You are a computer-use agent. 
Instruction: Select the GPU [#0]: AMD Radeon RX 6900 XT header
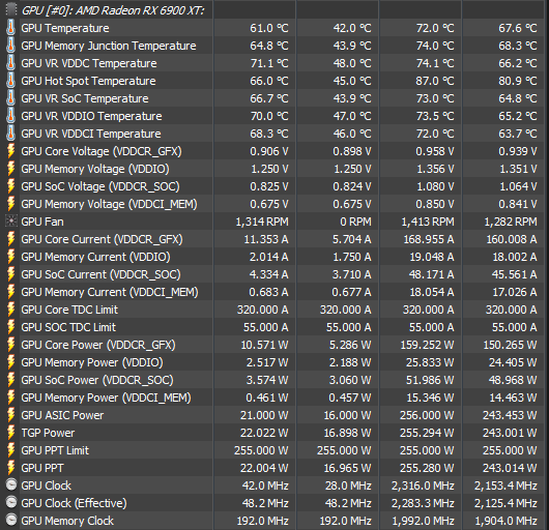(x=113, y=10)
